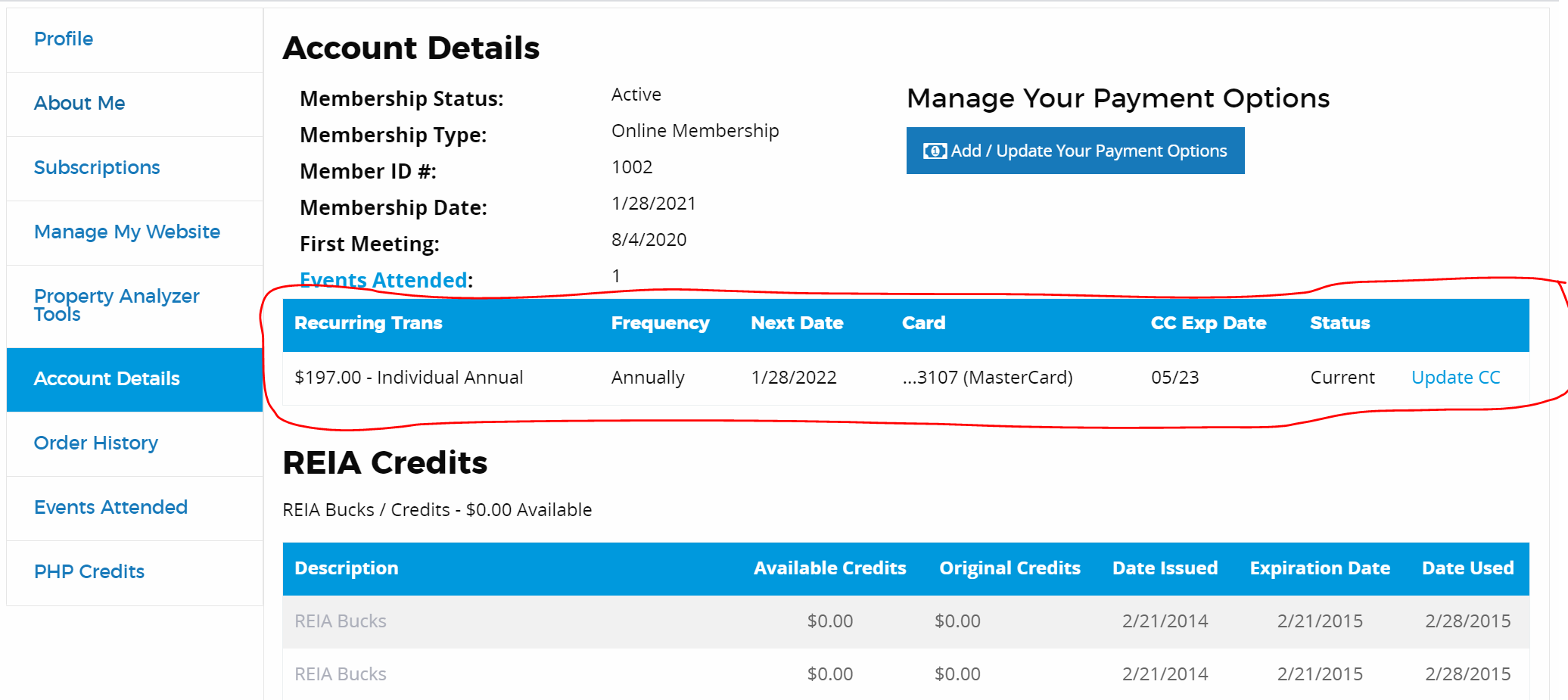Open the Profile sidebar item
This screenshot has width=1568, height=700.
click(x=64, y=39)
